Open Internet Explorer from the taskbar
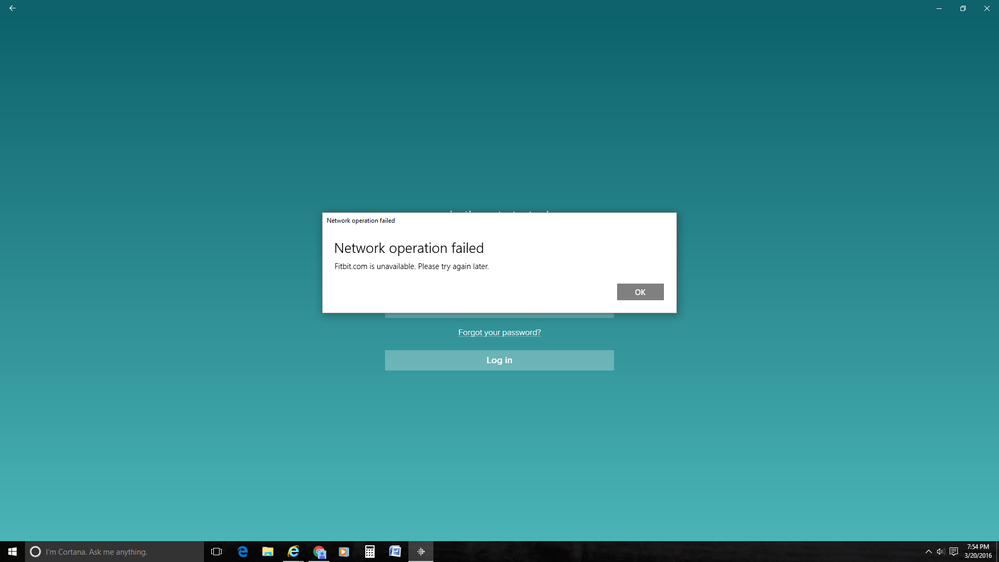The height and width of the screenshot is (562, 999). pyautogui.click(x=293, y=552)
